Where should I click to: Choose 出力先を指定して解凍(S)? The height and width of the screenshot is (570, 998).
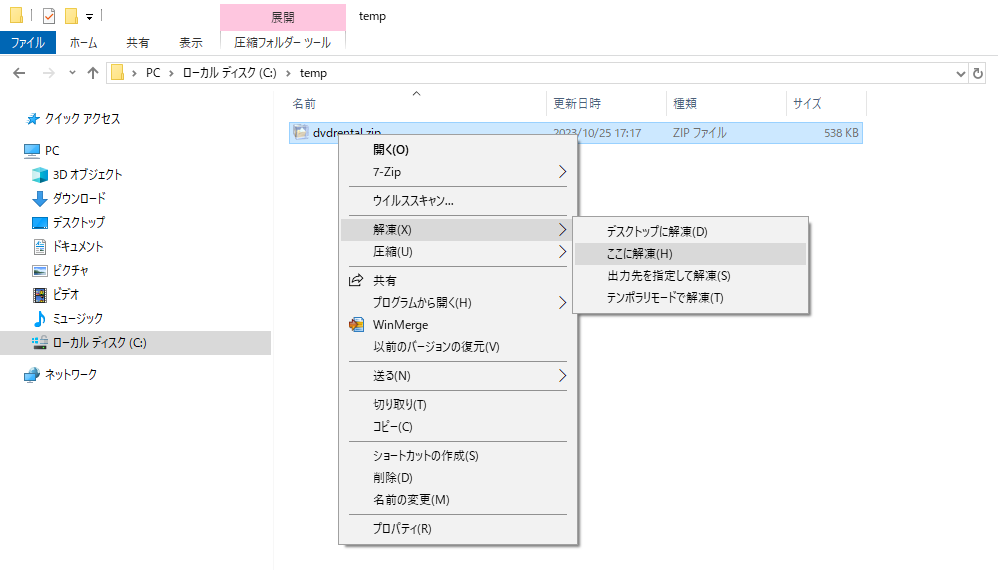tap(691, 276)
